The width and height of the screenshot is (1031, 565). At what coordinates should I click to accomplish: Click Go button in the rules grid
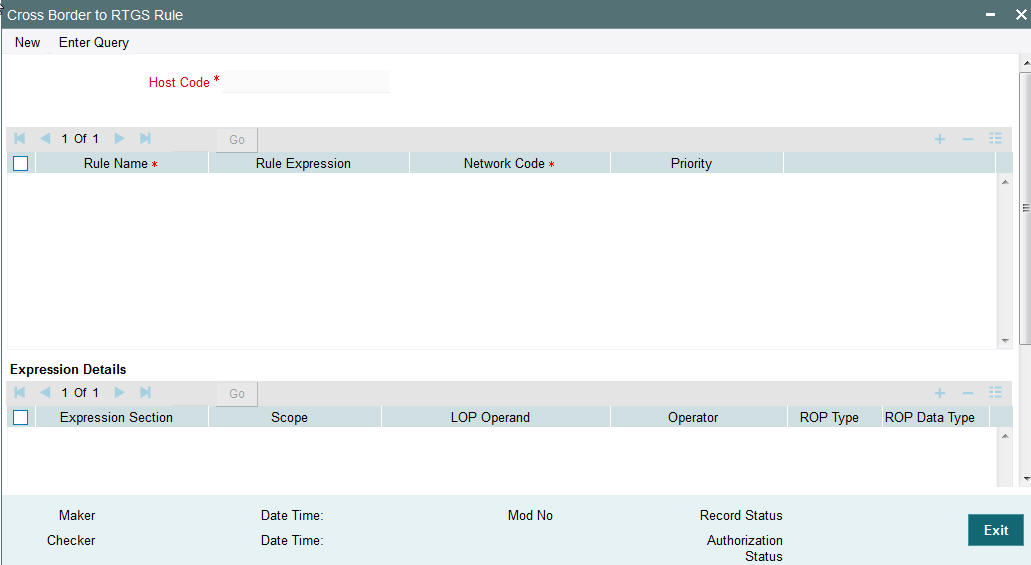tap(237, 139)
